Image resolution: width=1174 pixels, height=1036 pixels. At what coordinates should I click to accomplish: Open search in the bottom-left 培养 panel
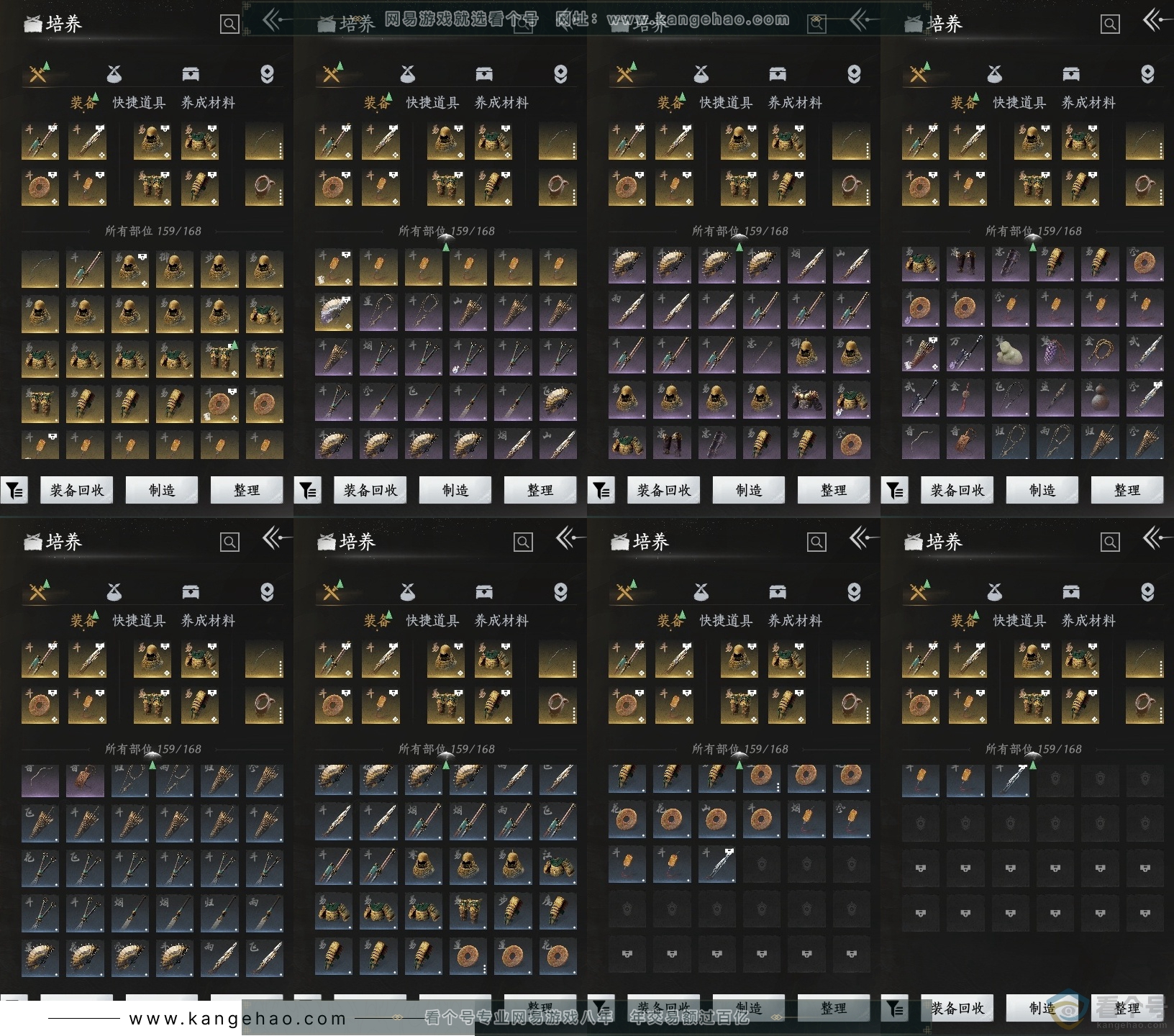(x=229, y=542)
